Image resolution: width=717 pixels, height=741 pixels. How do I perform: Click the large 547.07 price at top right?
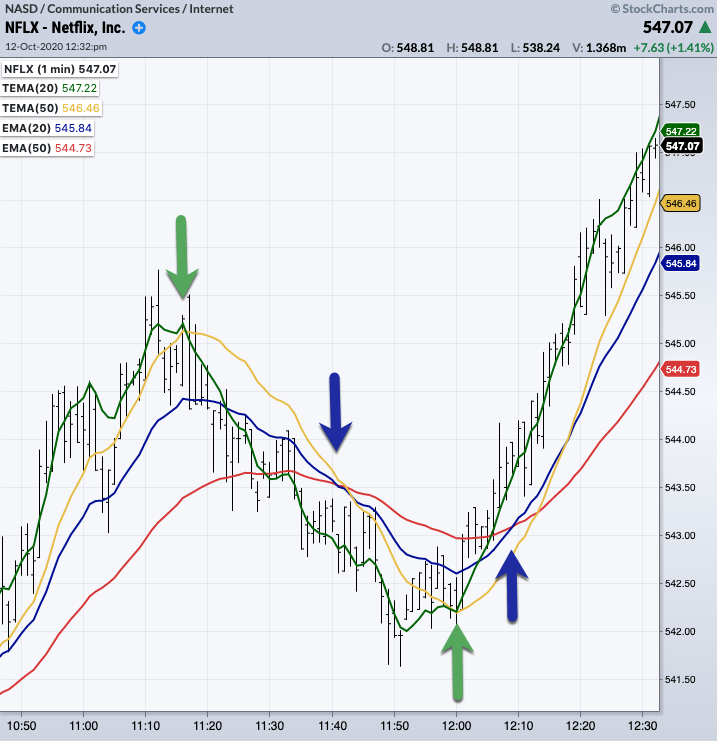(x=667, y=27)
